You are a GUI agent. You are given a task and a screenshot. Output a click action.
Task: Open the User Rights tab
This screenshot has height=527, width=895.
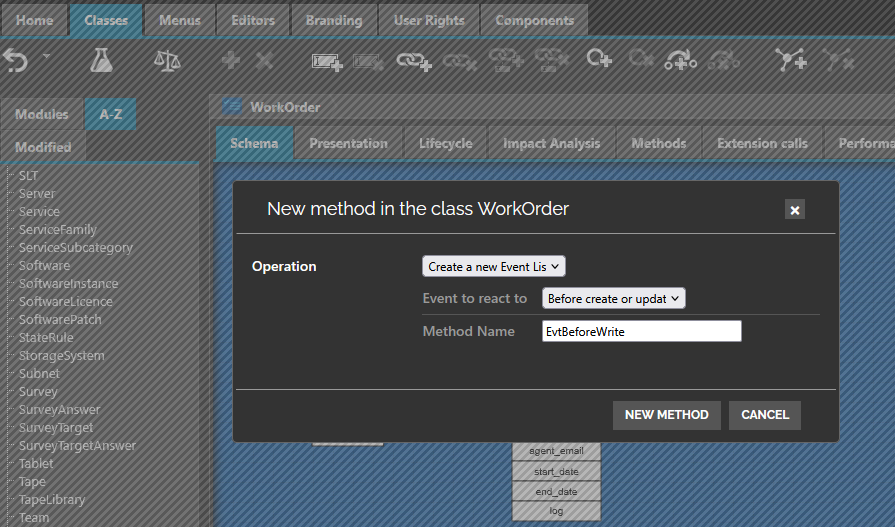(429, 20)
